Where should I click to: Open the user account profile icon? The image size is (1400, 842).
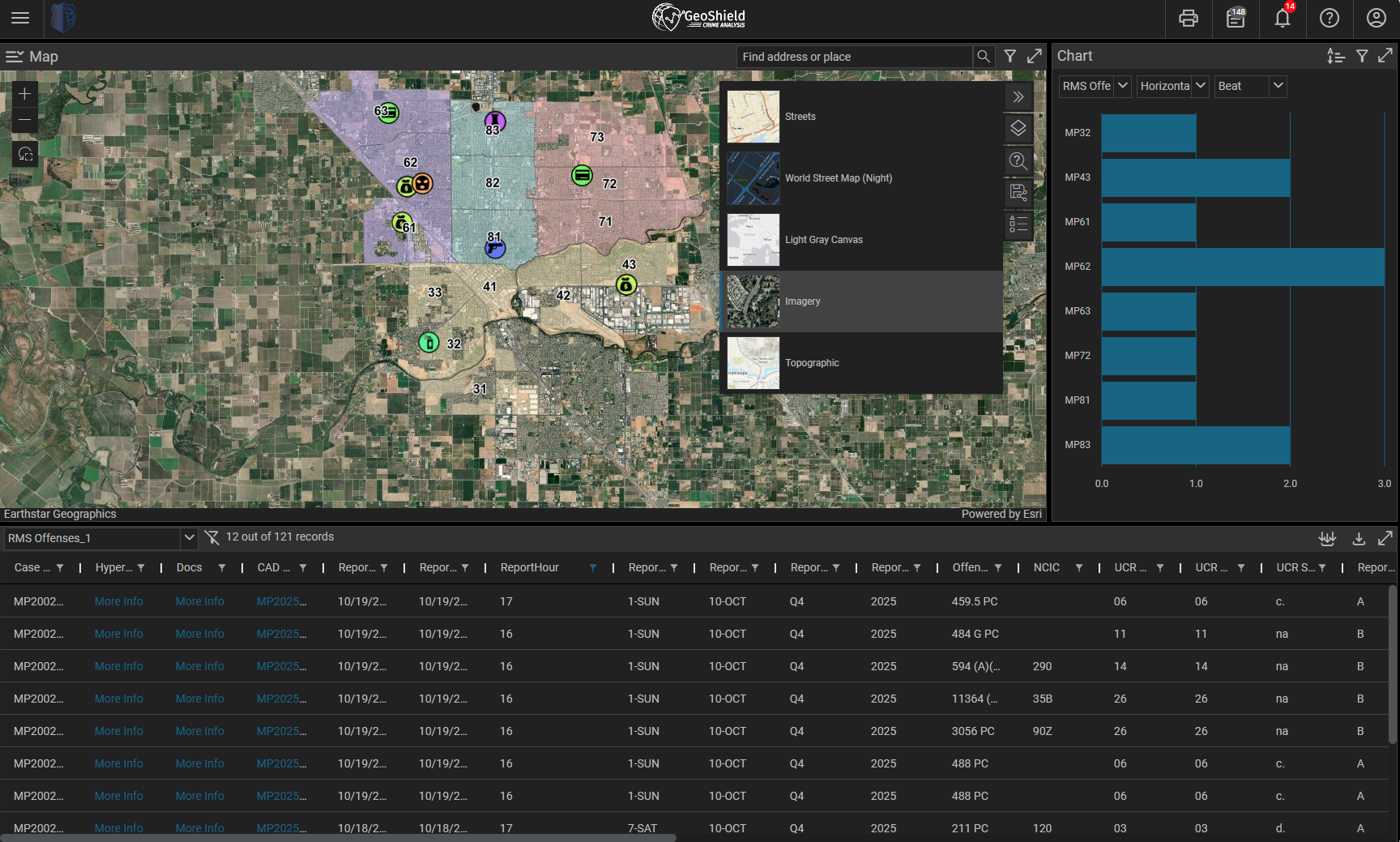[x=1376, y=18]
